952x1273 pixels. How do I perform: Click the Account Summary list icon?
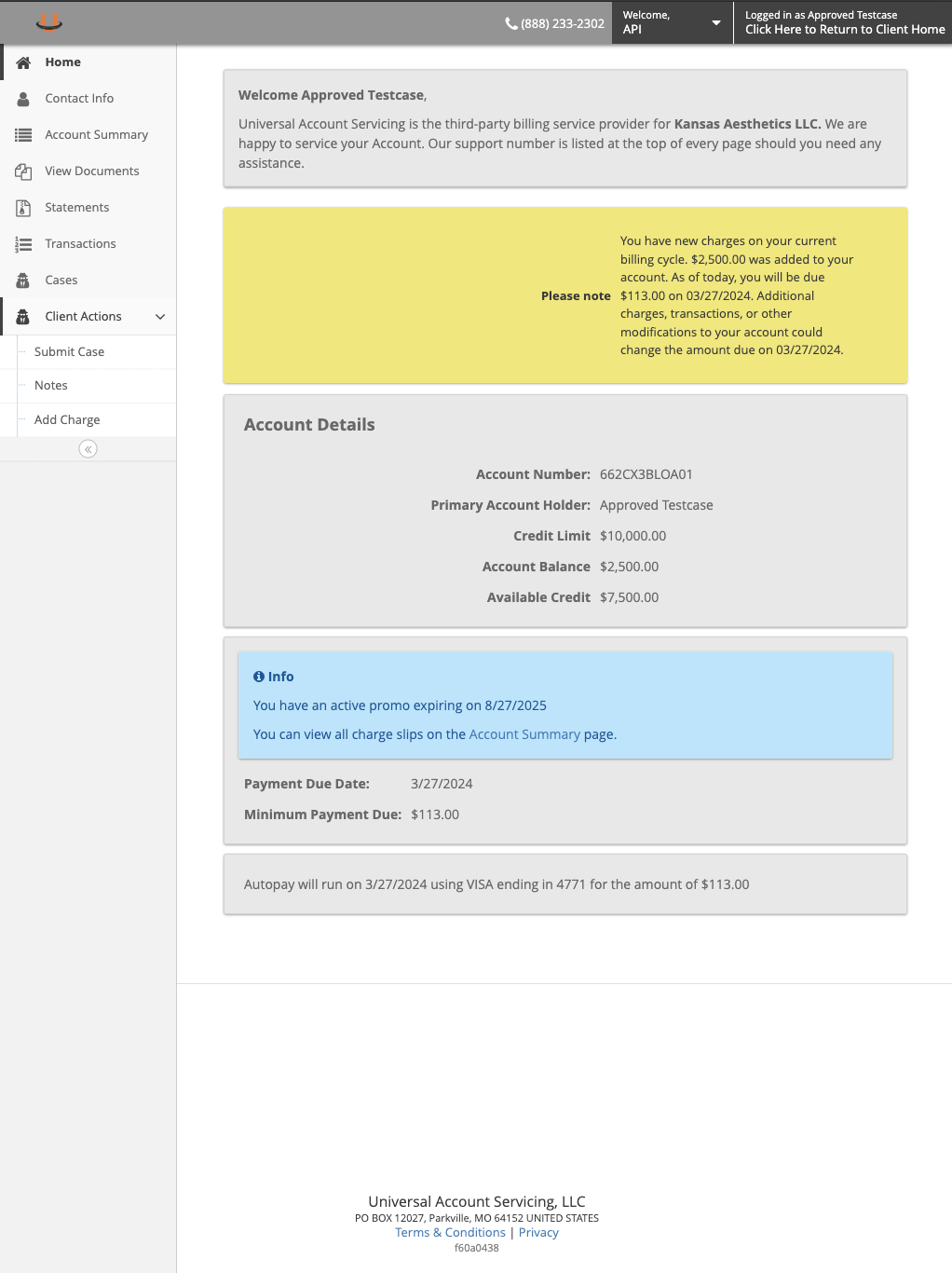(x=23, y=135)
